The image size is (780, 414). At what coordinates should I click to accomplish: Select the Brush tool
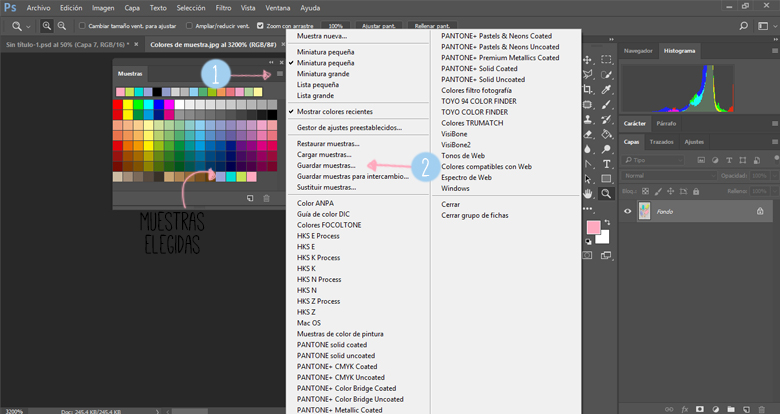click(606, 104)
